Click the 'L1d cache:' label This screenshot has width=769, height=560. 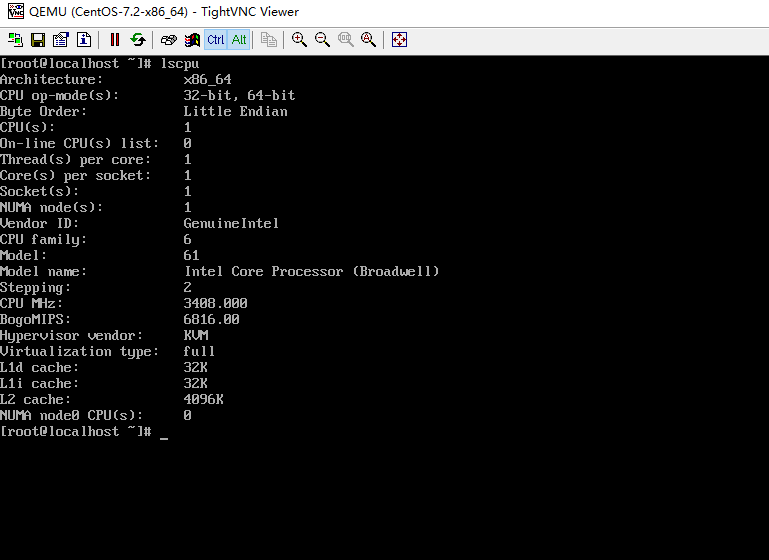click(x=39, y=368)
